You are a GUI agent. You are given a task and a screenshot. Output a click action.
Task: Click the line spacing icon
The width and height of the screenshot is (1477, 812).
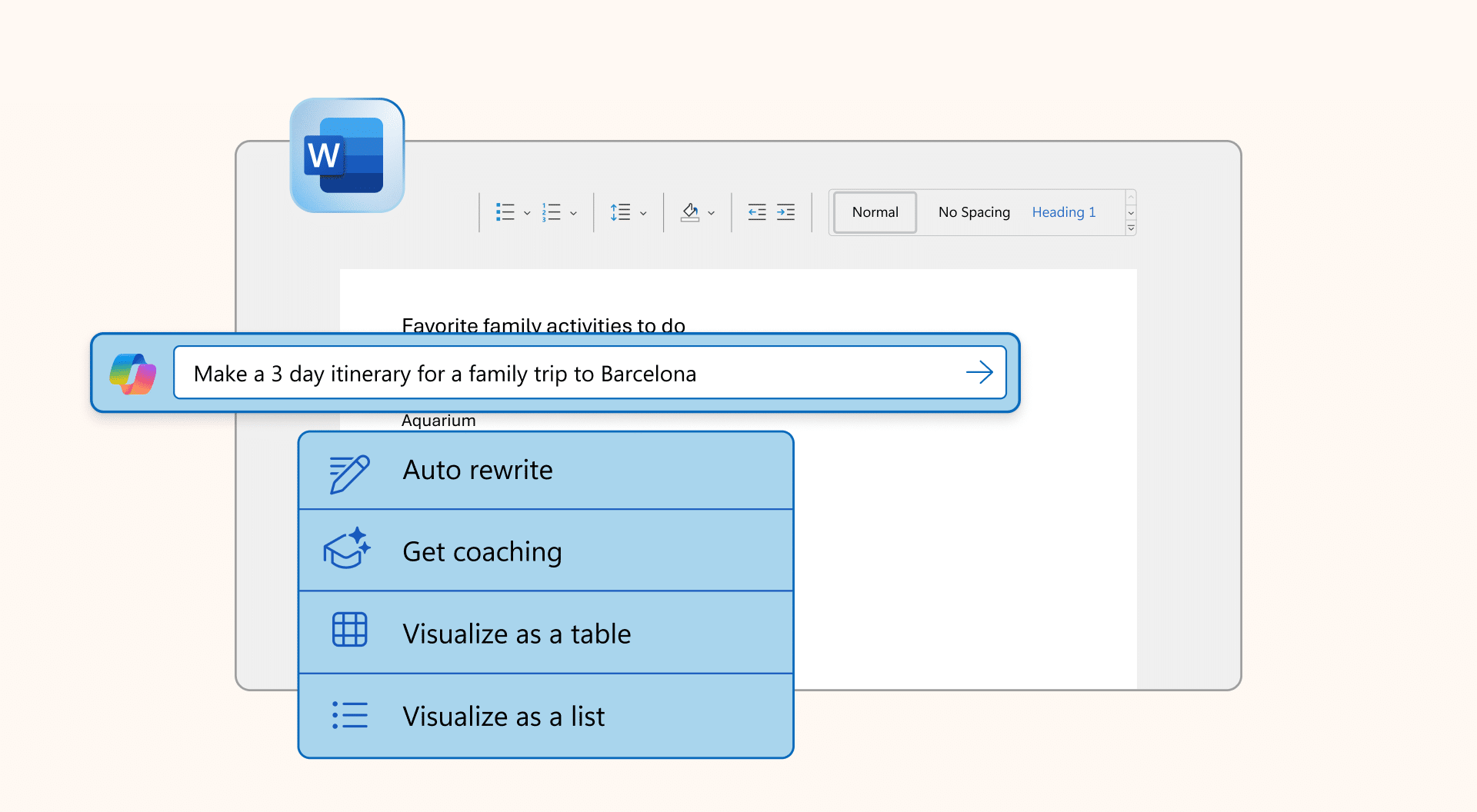[x=620, y=212]
